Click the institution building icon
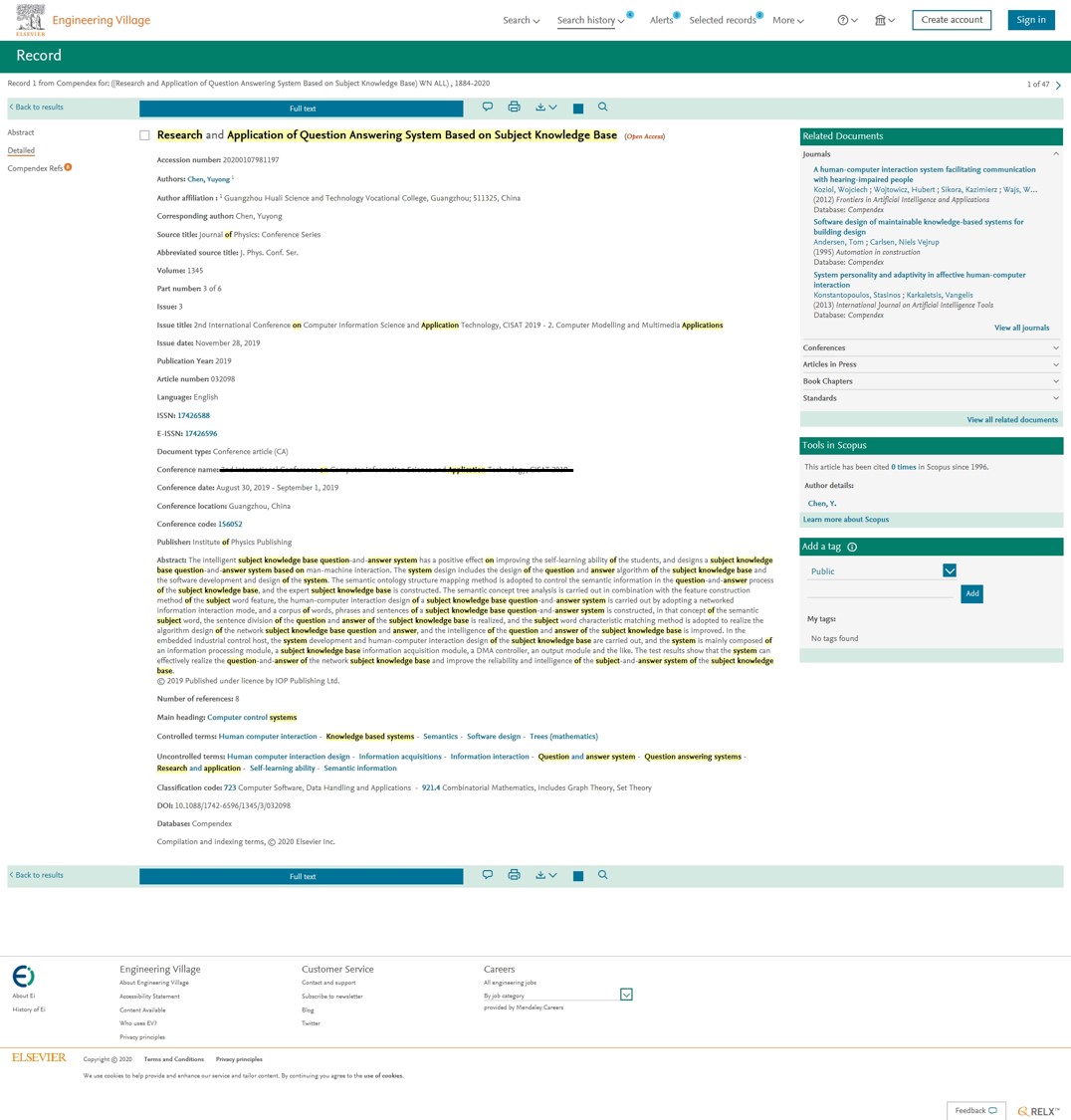Image resolution: width=1071 pixels, height=1120 pixels. click(x=880, y=20)
